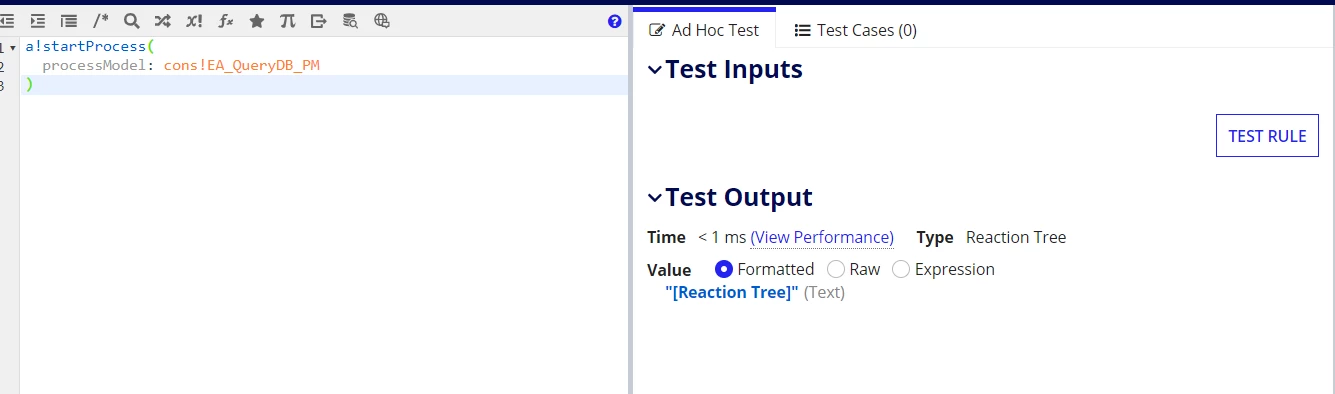Click the globe with cursor icon
This screenshot has height=394, width=1335.
[x=382, y=21]
